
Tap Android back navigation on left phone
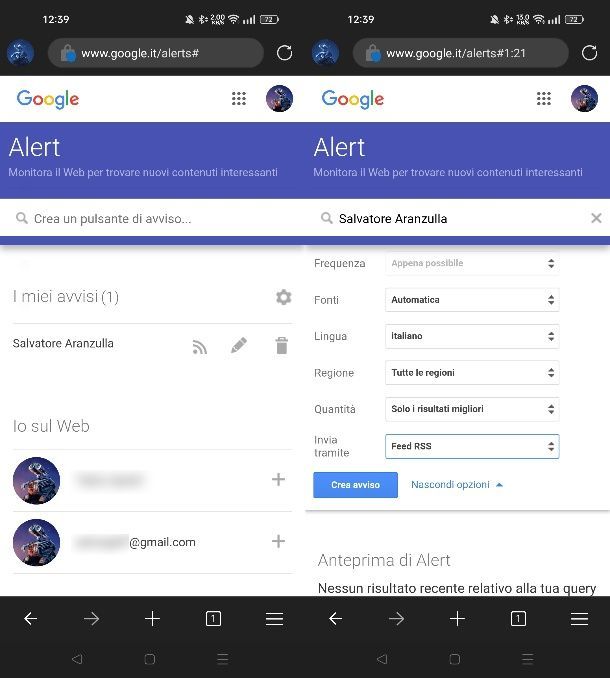click(x=77, y=659)
